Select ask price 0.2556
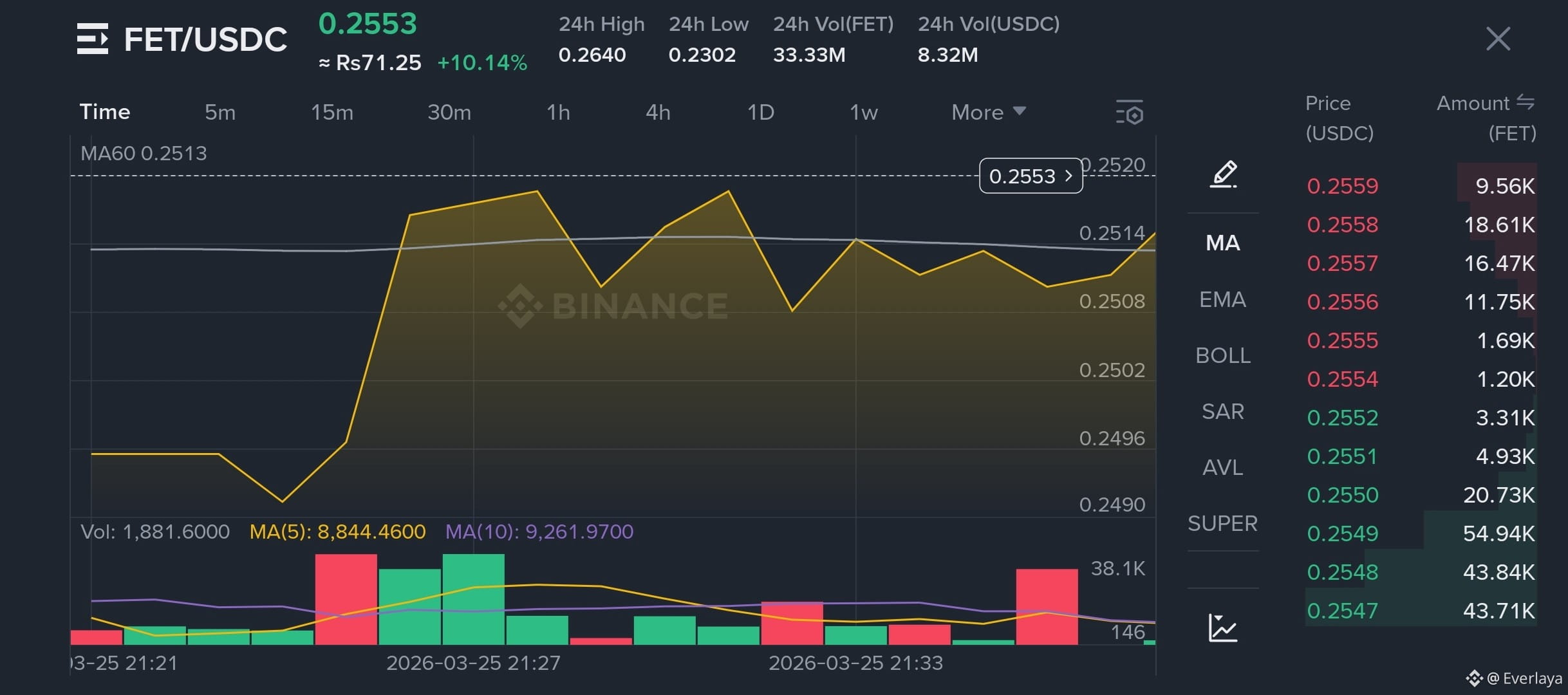1568x695 pixels. click(x=1343, y=302)
